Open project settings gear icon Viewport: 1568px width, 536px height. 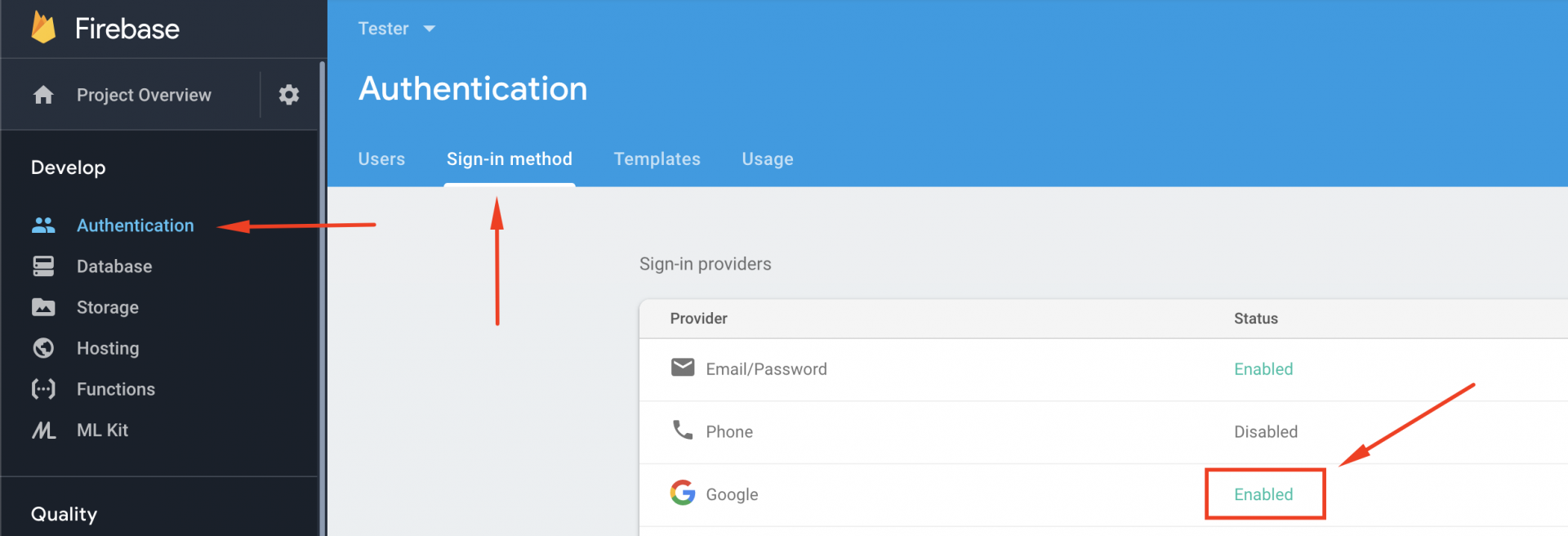(x=288, y=95)
